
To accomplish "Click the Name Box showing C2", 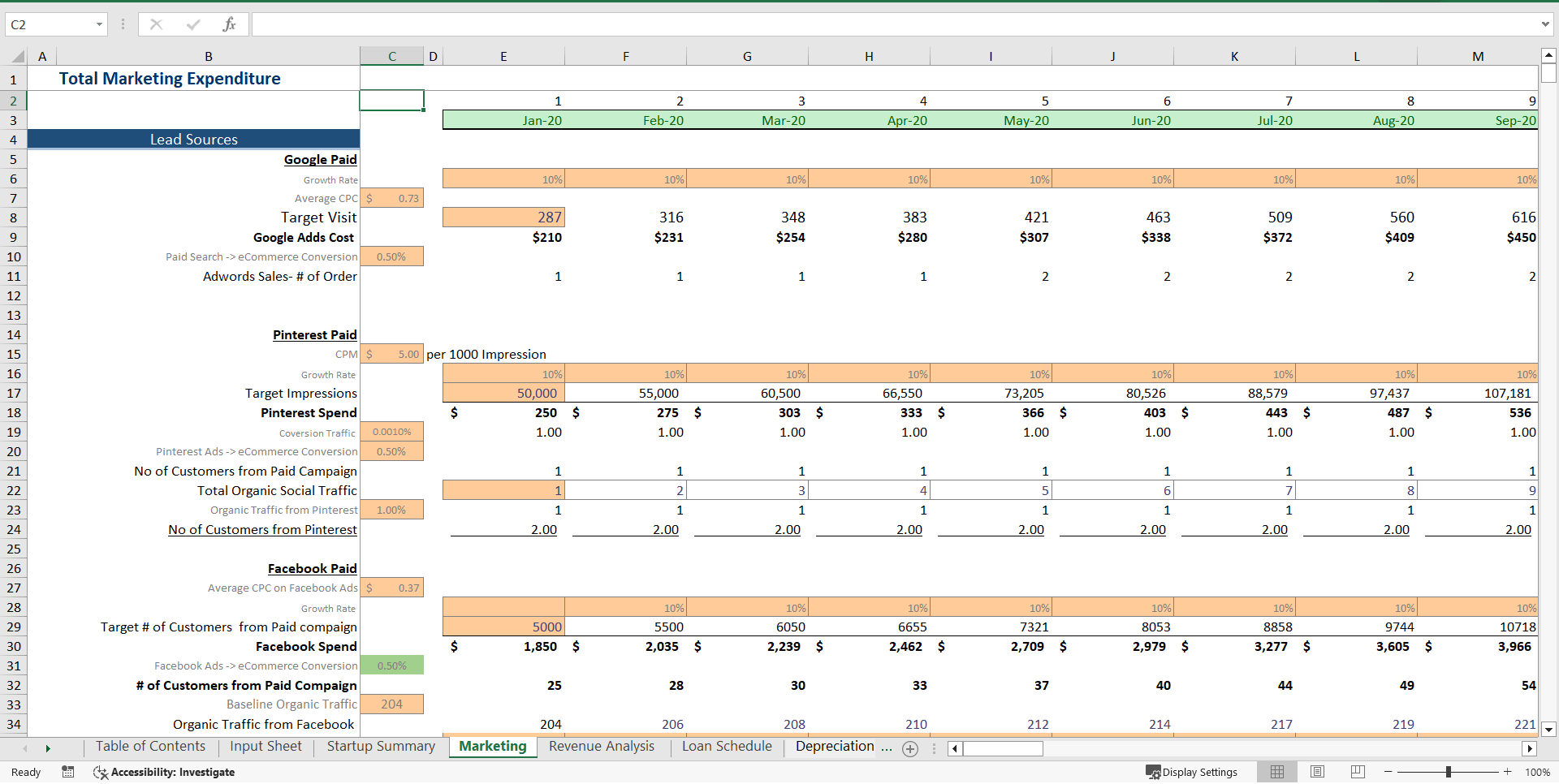I will 49,24.
